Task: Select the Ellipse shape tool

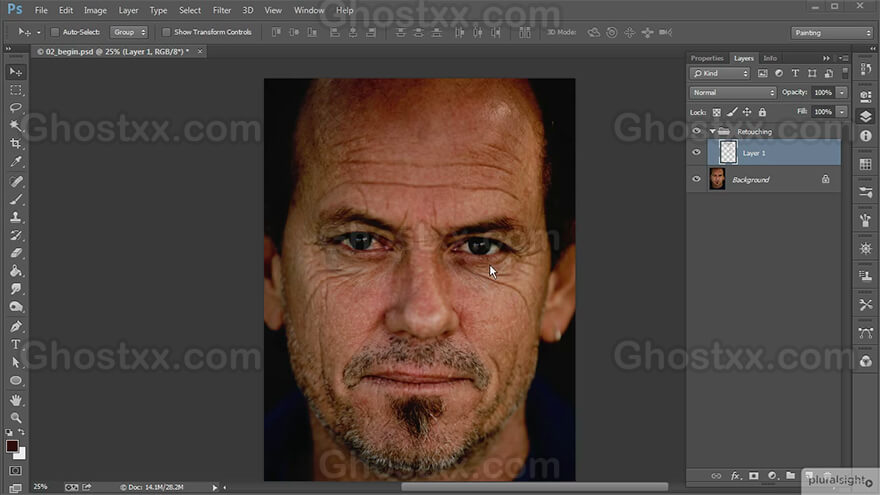Action: tap(16, 381)
